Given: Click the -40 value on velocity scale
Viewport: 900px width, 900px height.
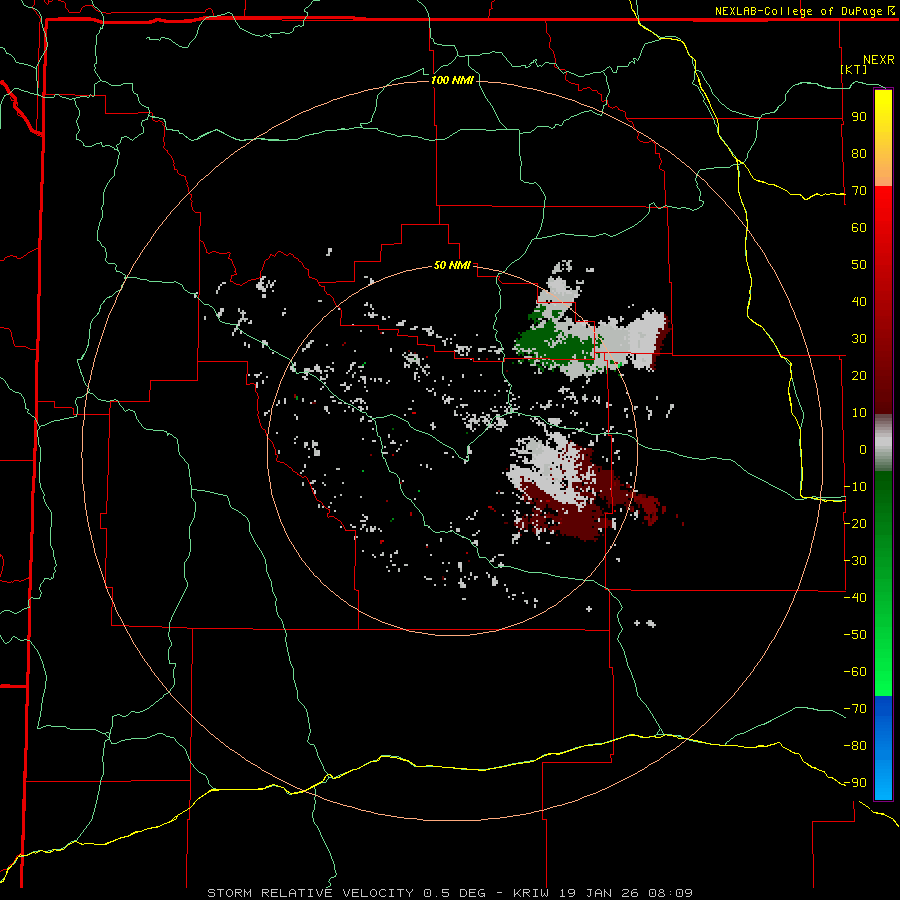Looking at the screenshot, I should click(x=855, y=598).
